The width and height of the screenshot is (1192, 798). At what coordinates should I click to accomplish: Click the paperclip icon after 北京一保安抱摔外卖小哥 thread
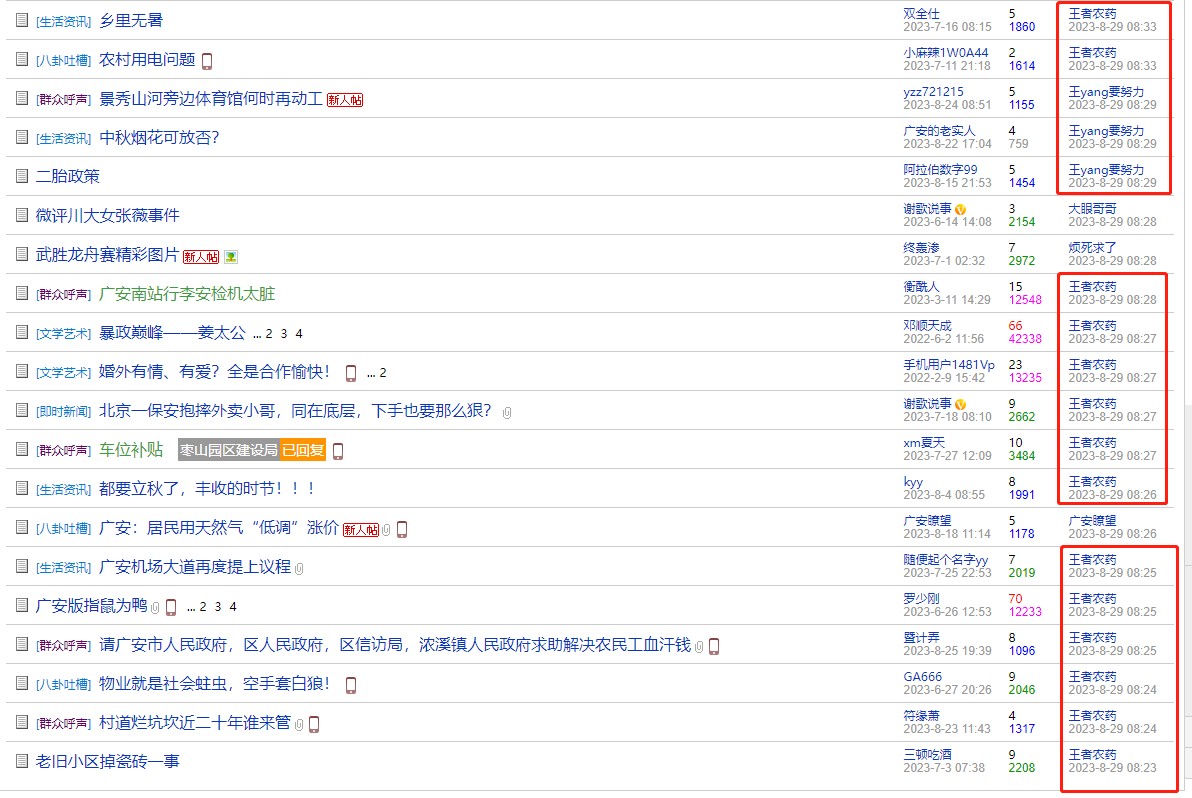(507, 412)
